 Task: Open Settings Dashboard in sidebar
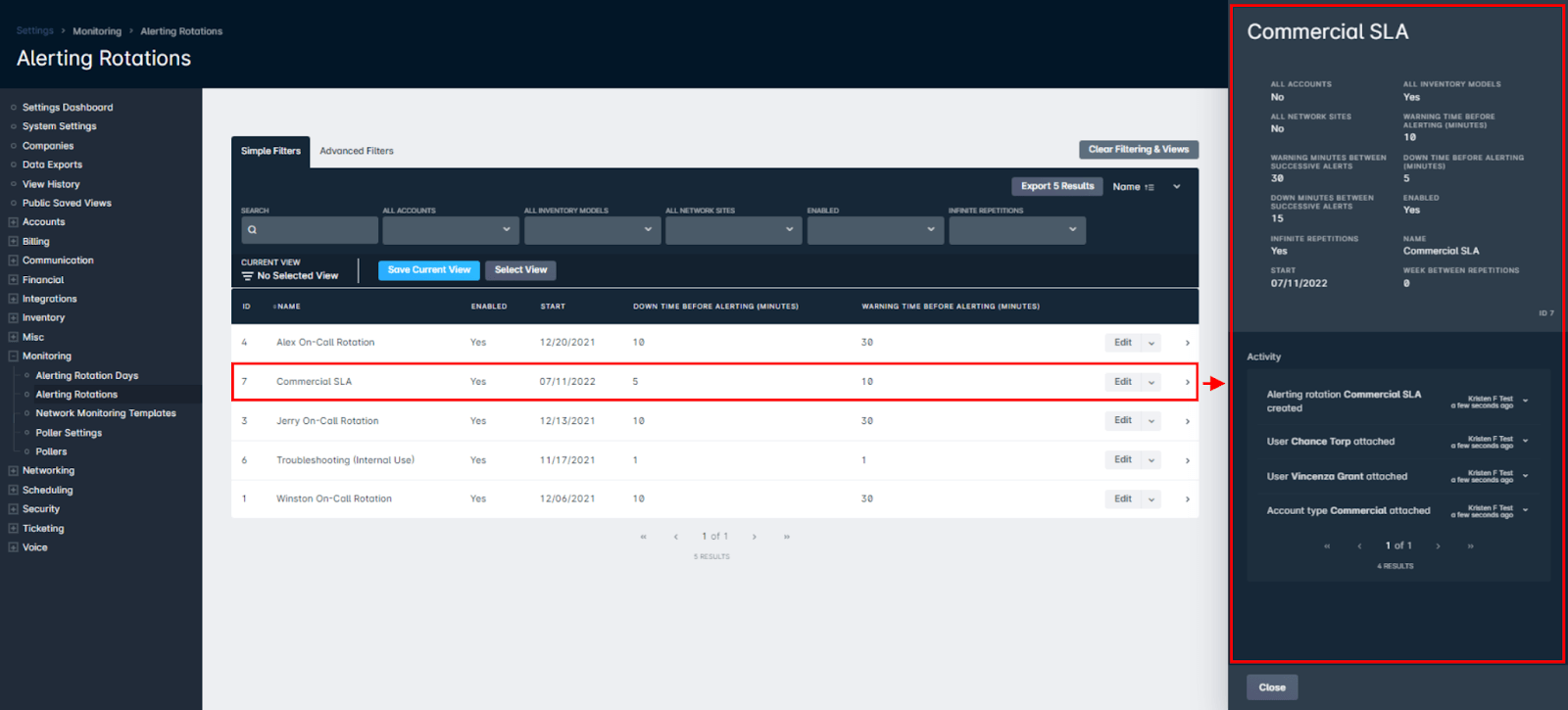click(x=68, y=108)
